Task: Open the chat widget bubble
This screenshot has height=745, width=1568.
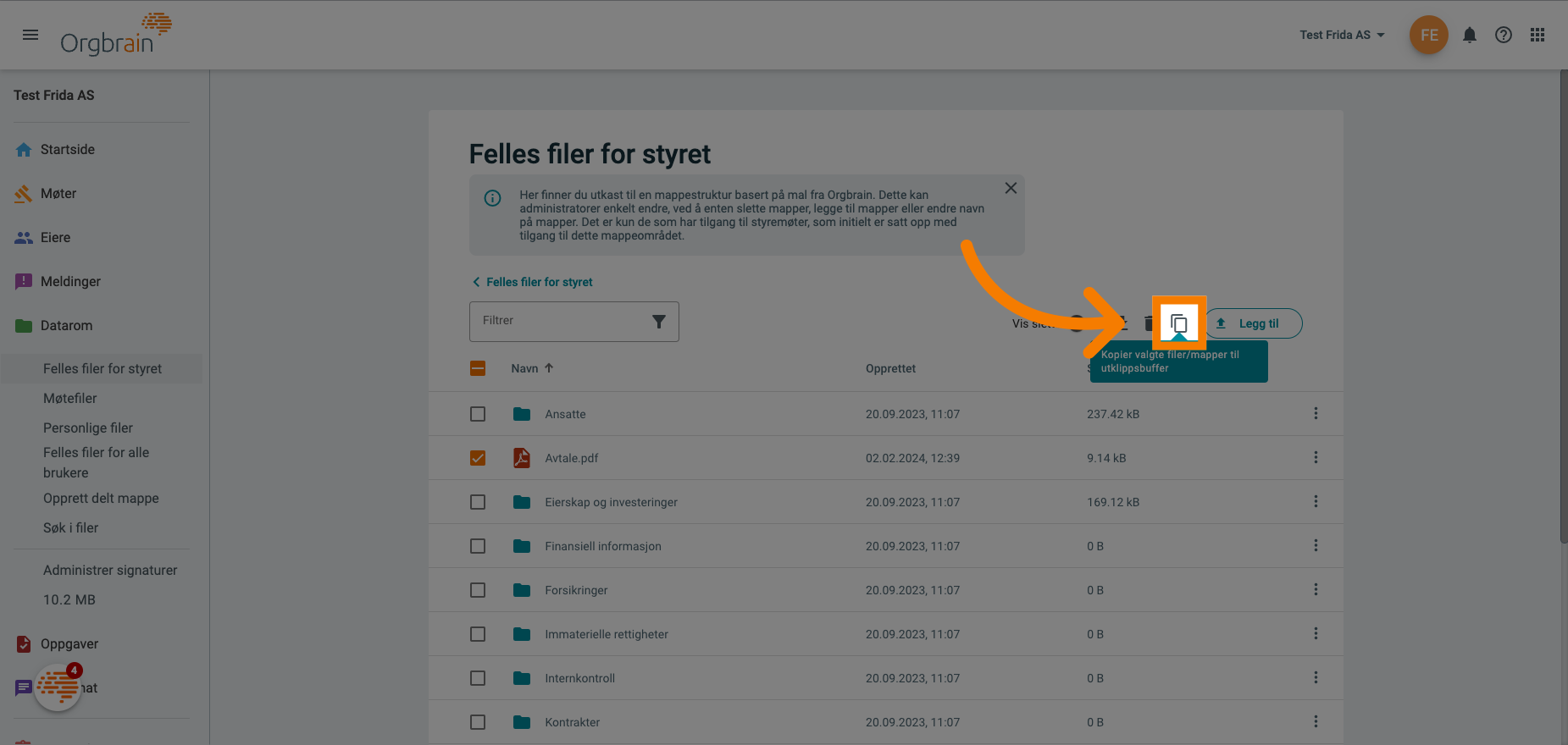Action: pos(58,687)
